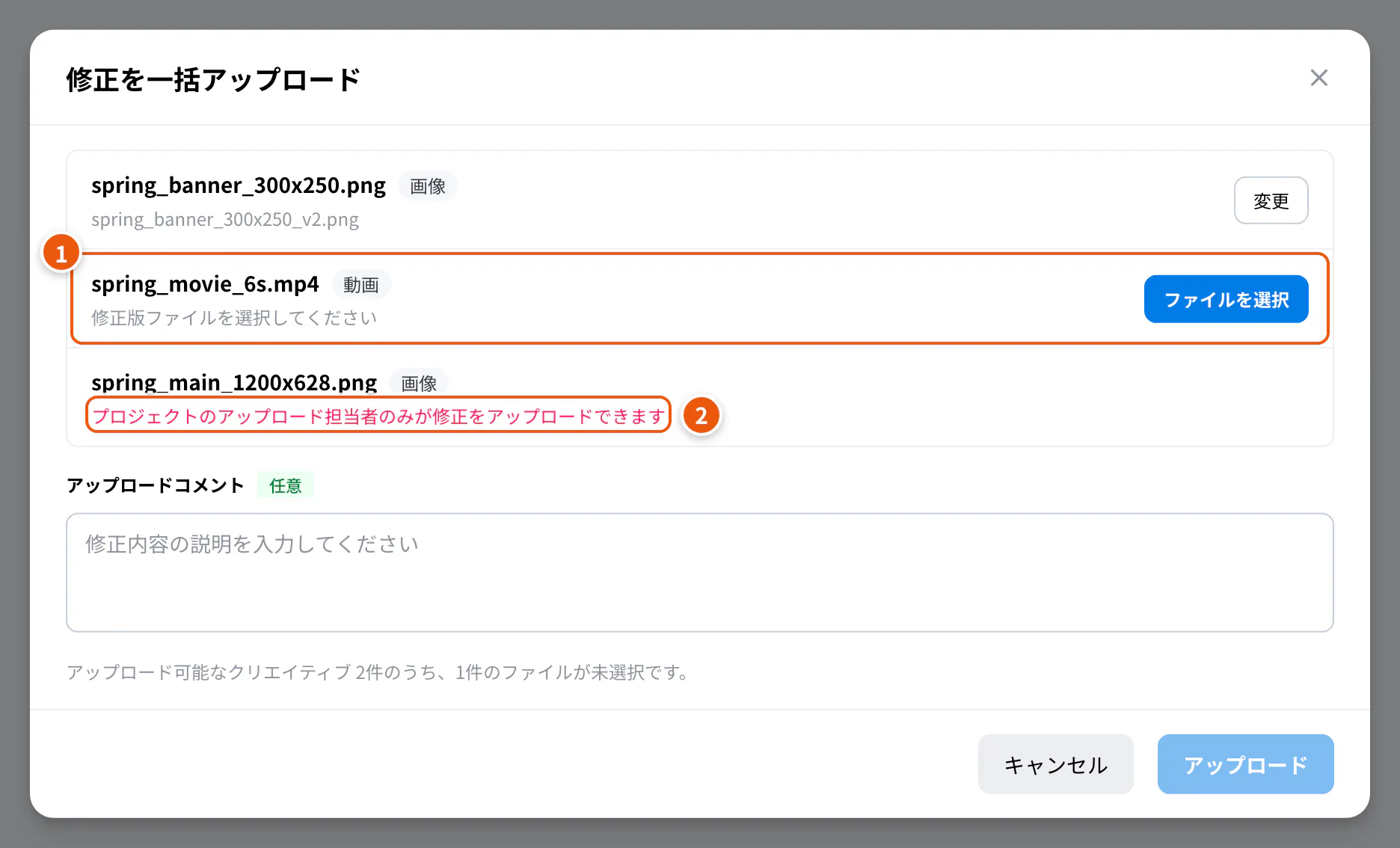
Task: Select the spring_banner_300x250.png file name
Action: point(239,185)
